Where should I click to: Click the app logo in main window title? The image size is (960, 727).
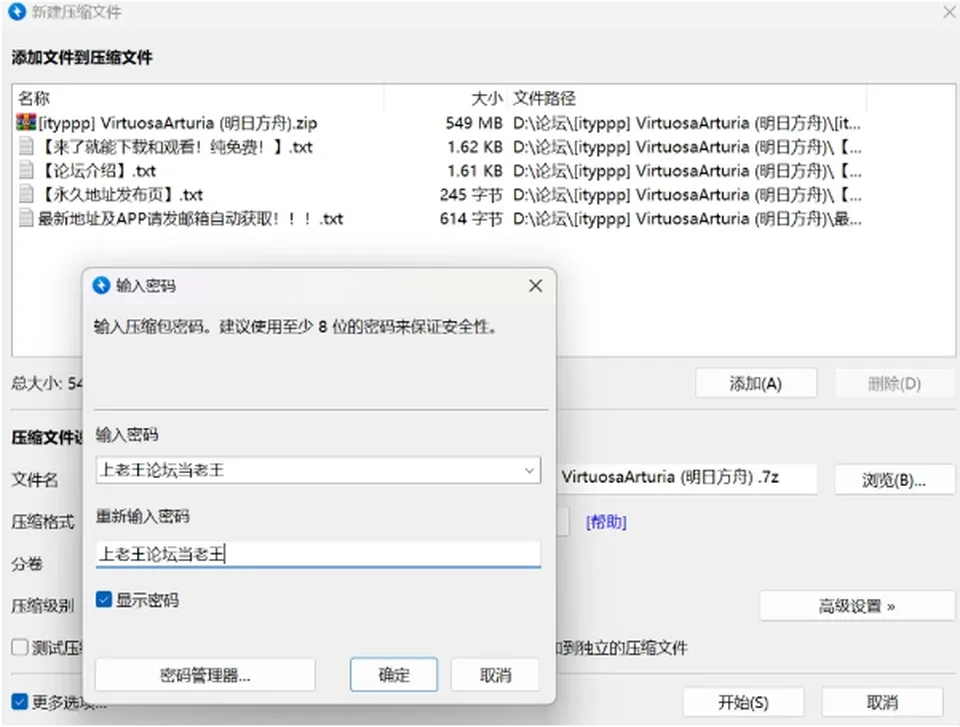click(x=17, y=11)
